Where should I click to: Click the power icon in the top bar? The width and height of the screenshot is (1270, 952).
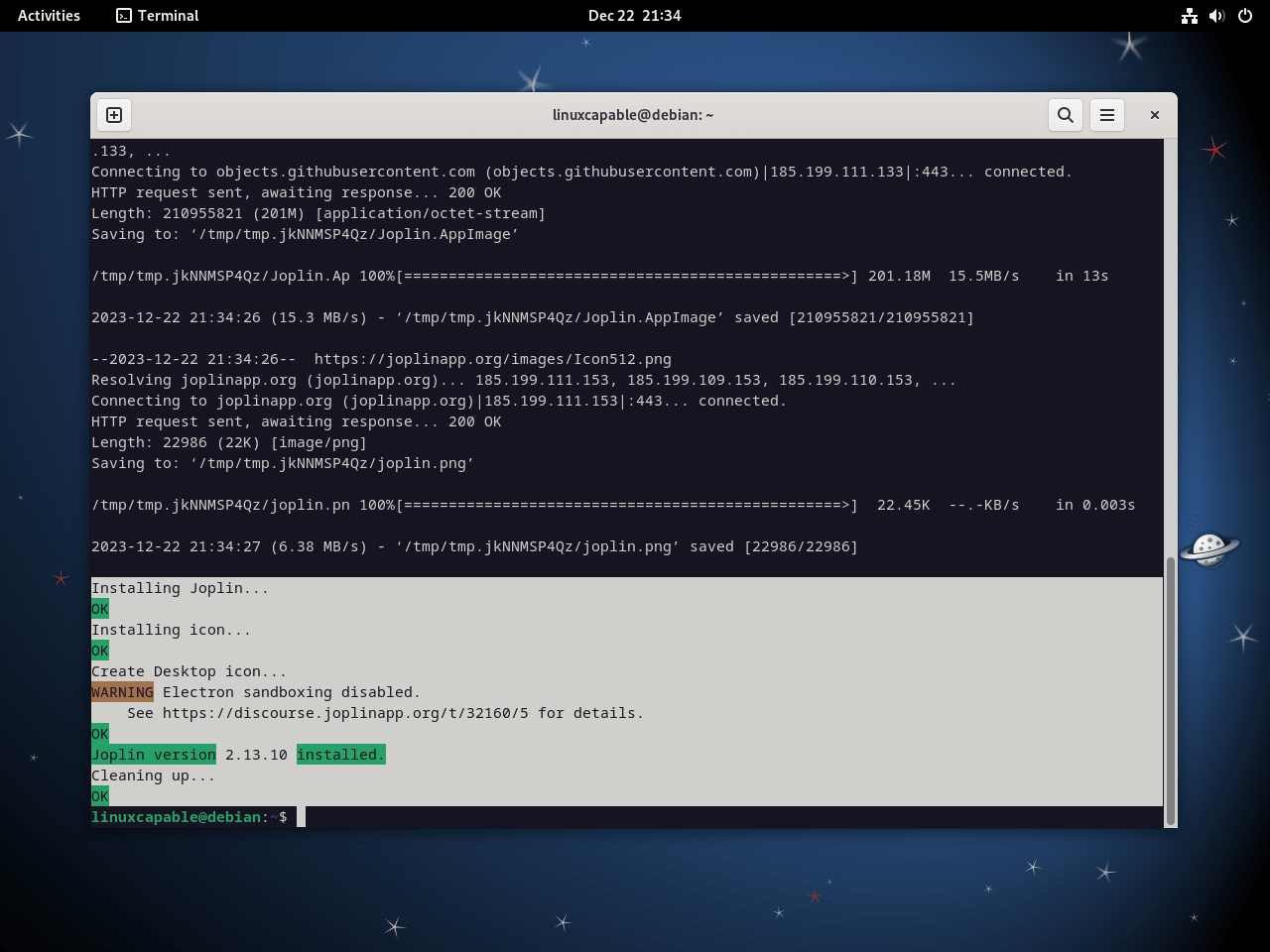1244,15
